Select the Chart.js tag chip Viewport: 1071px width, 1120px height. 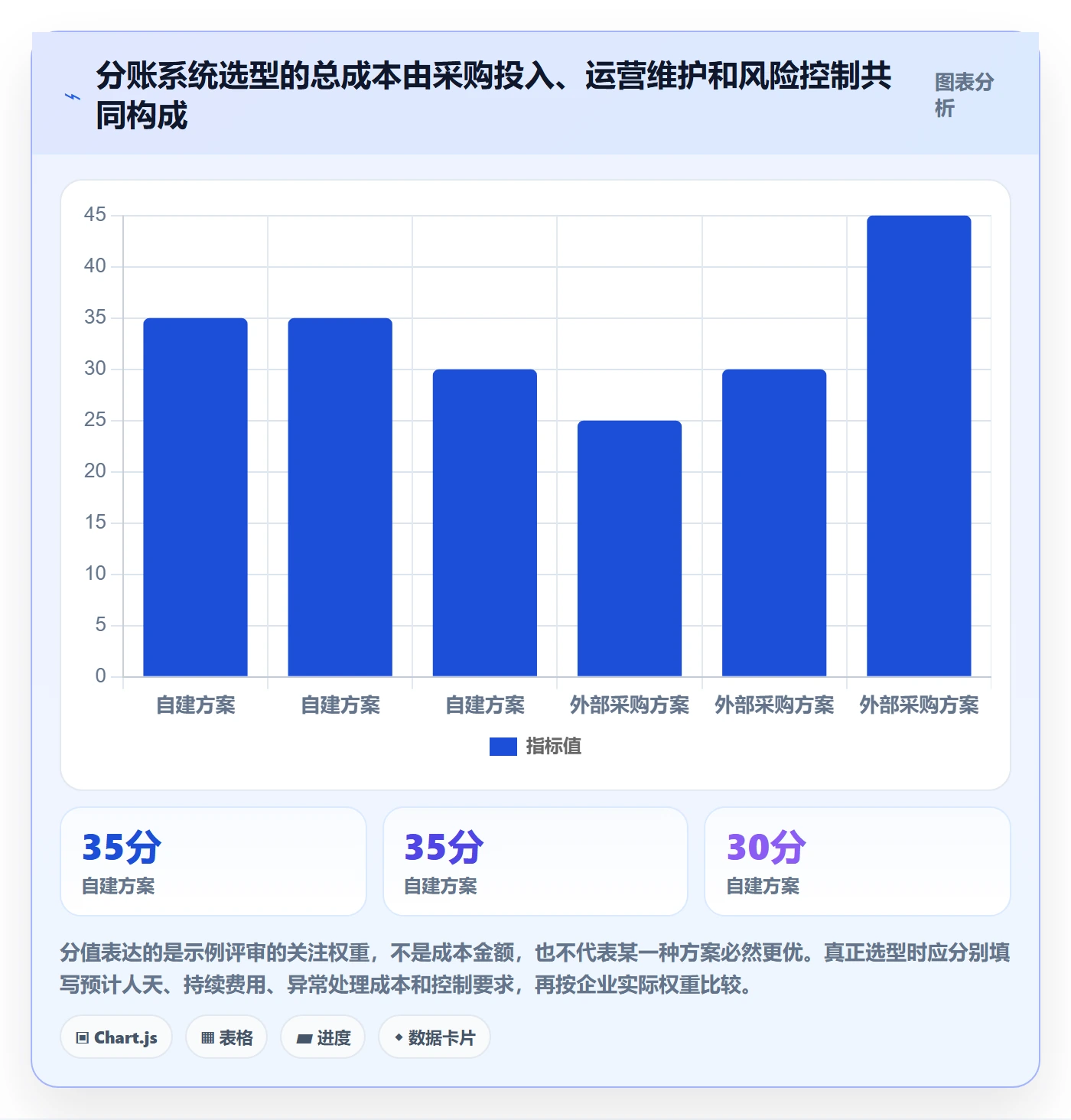(x=116, y=1037)
